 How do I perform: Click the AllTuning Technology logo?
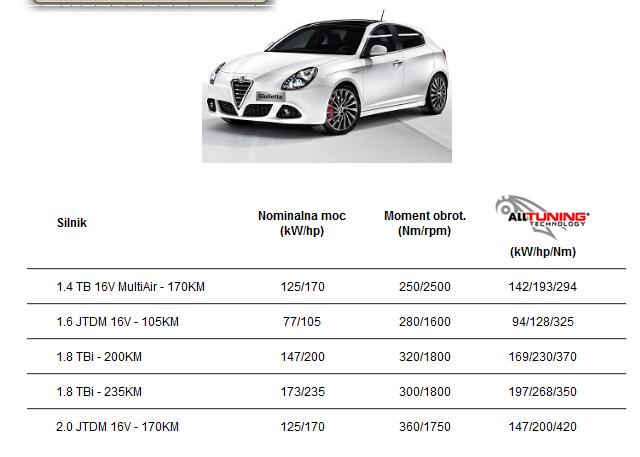pos(542,217)
